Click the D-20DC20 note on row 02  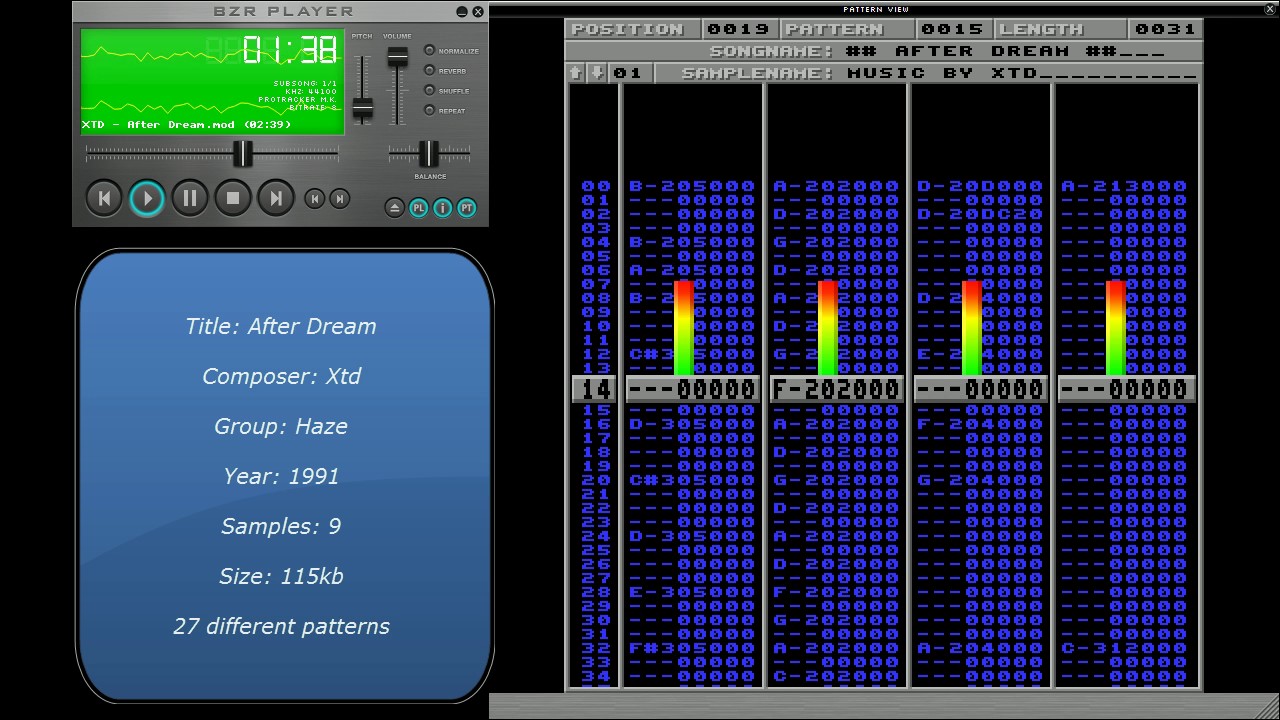pos(980,214)
